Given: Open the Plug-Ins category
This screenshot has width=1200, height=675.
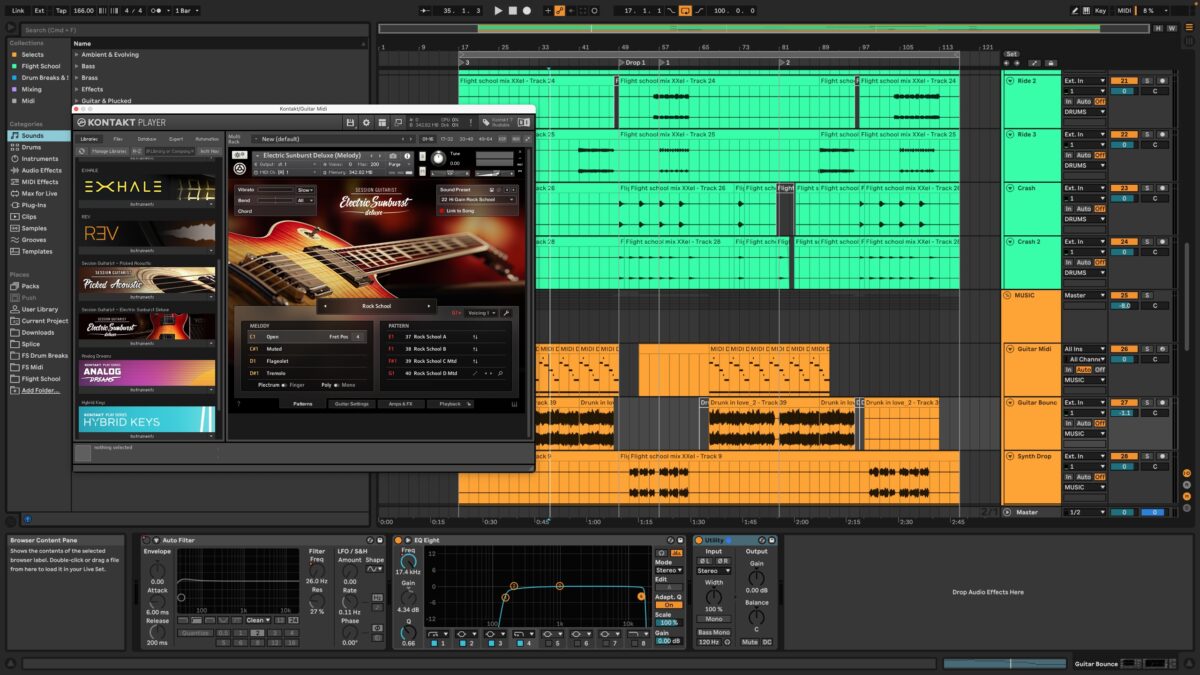Looking at the screenshot, I should point(33,205).
